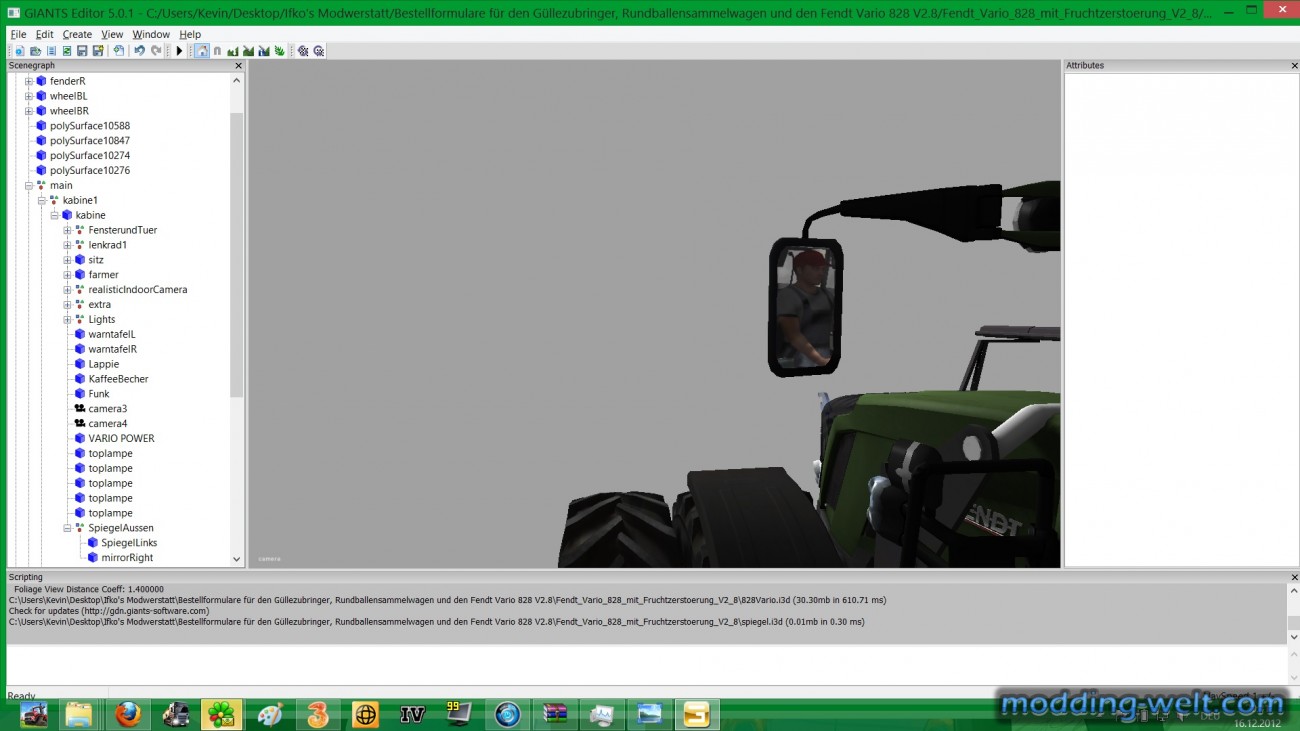Collapse the kabine1 node
Viewport: 1300px width, 731px height.
[42, 200]
